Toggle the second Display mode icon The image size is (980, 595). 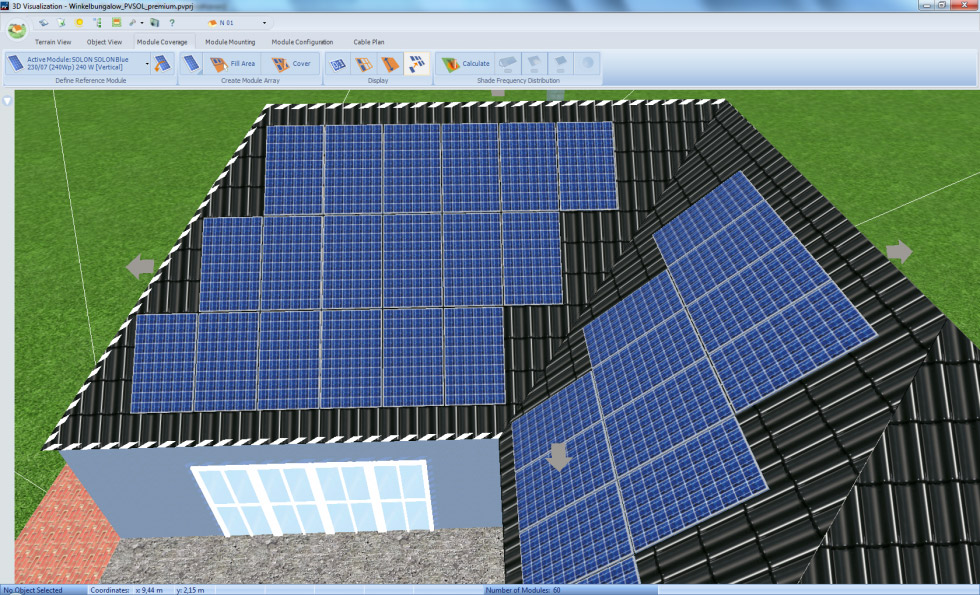coord(365,64)
